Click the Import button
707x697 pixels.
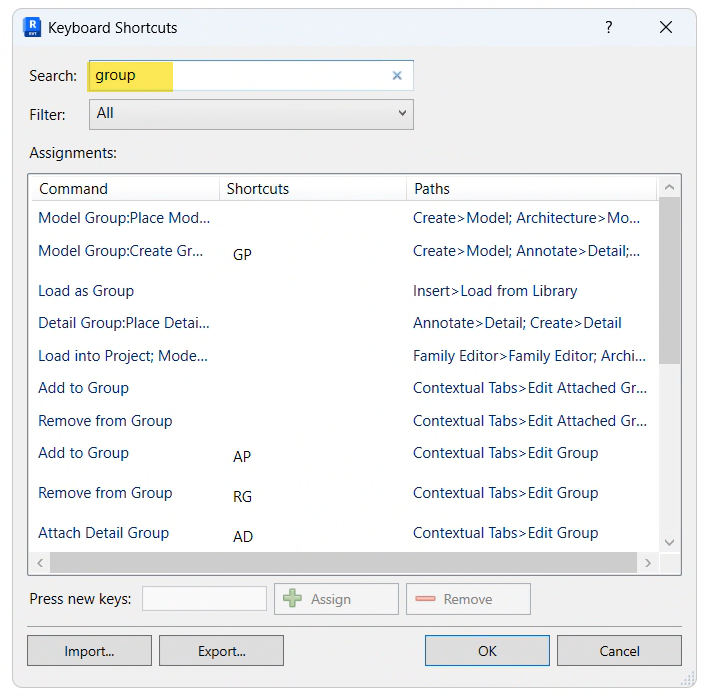[89, 651]
